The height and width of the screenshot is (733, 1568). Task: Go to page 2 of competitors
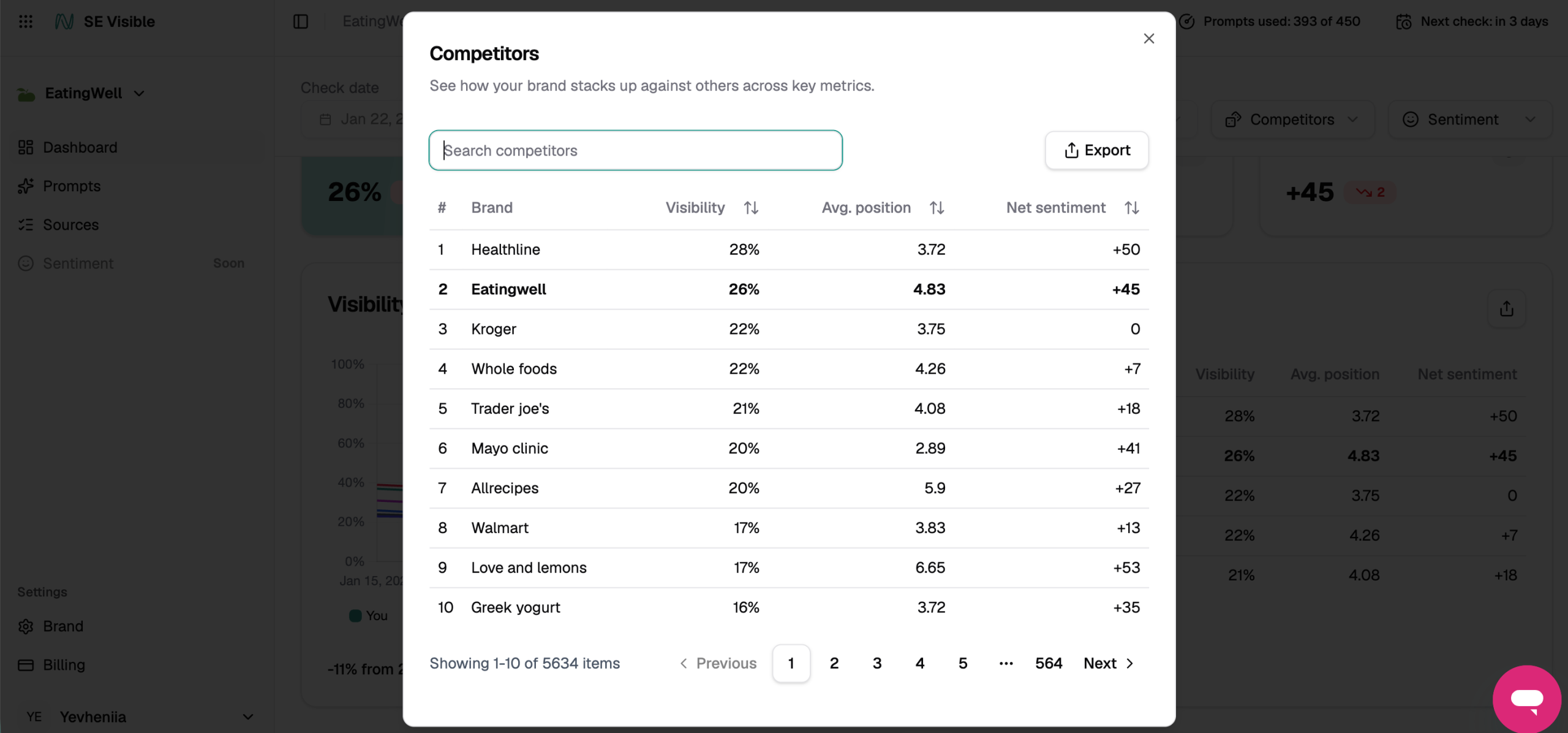(834, 663)
